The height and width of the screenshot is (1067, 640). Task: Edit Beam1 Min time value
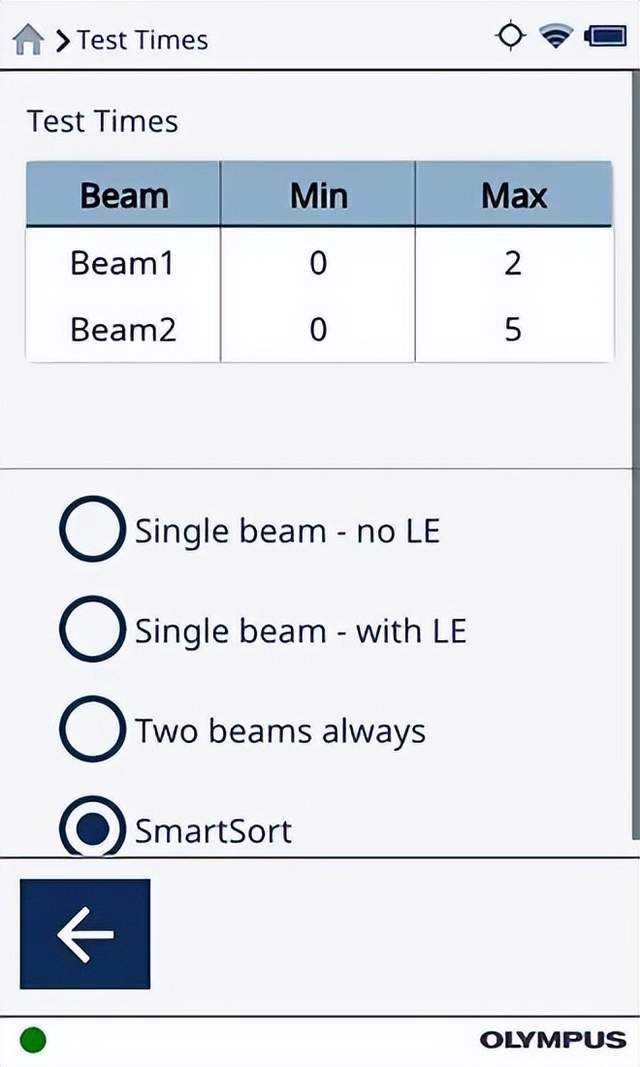[318, 264]
